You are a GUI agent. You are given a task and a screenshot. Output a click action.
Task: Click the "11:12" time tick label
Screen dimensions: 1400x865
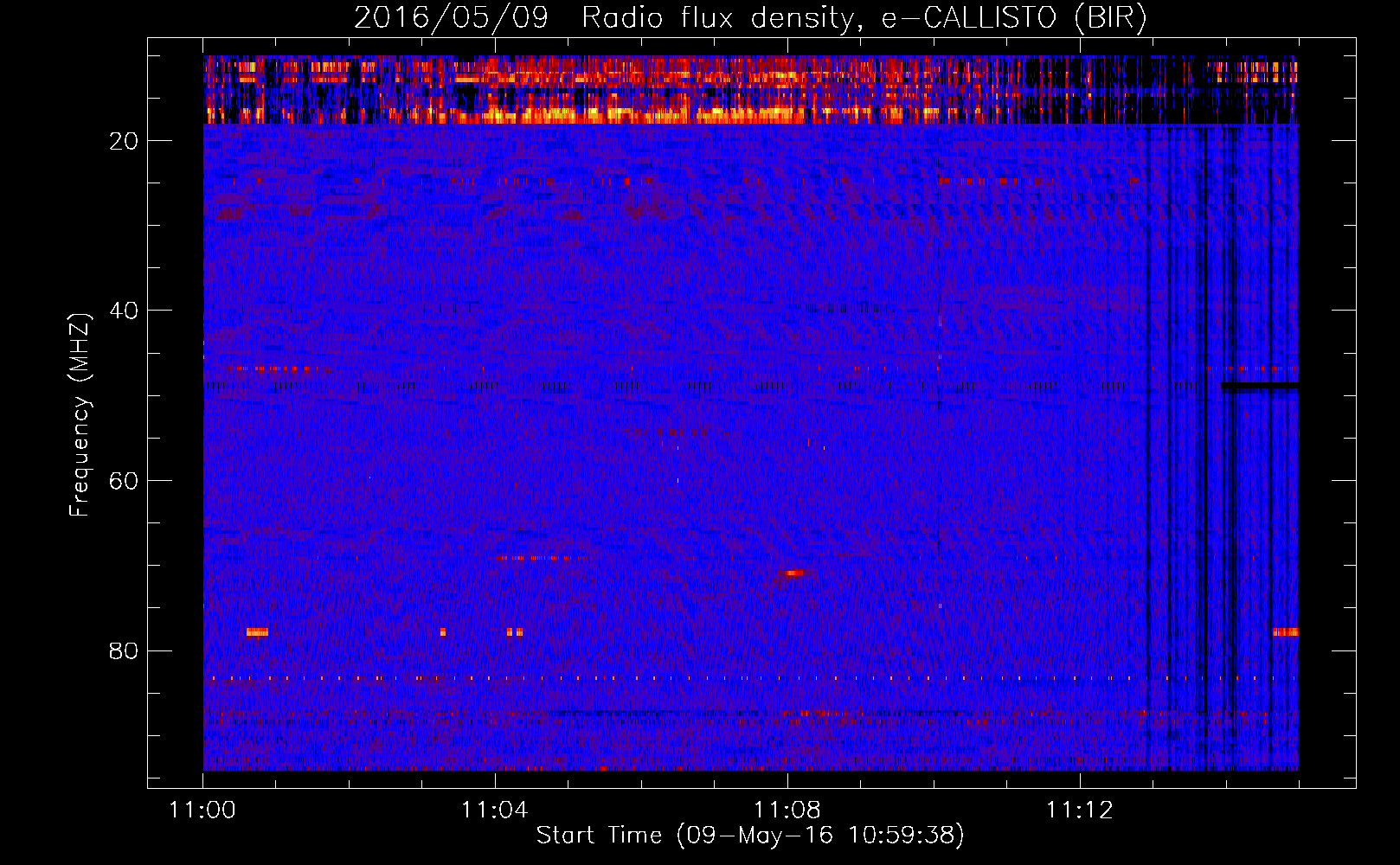(x=1079, y=811)
